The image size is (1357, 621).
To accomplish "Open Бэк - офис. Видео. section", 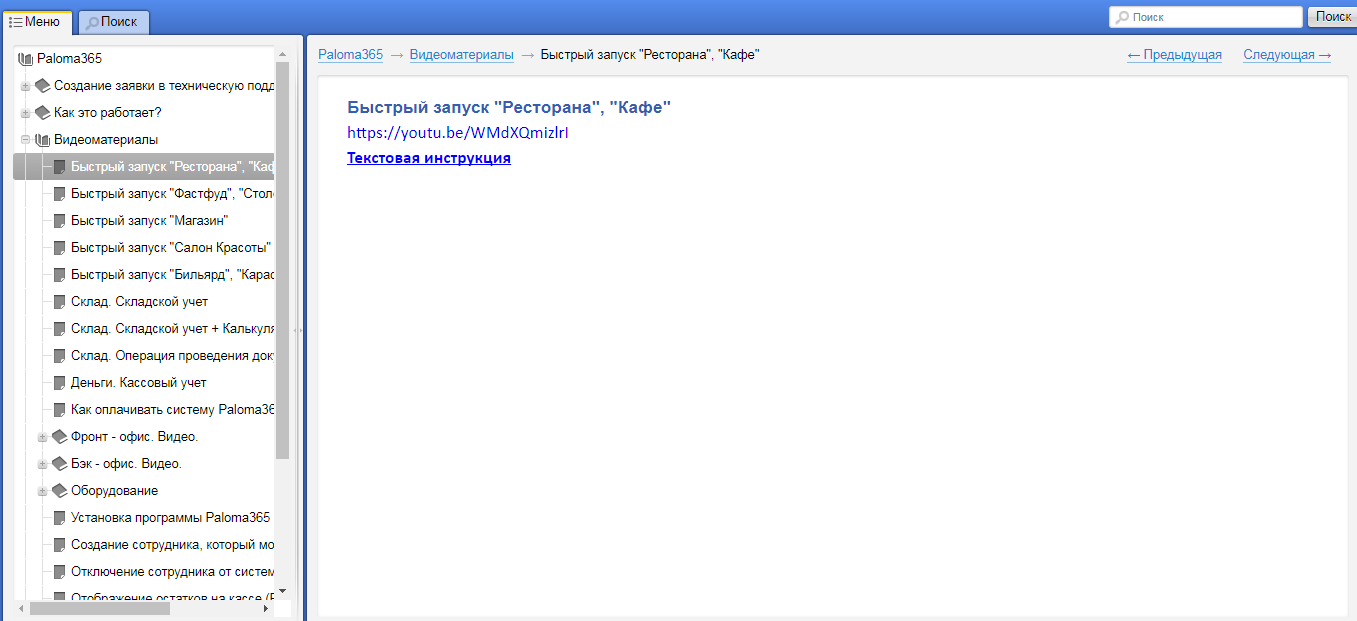I will [x=126, y=464].
